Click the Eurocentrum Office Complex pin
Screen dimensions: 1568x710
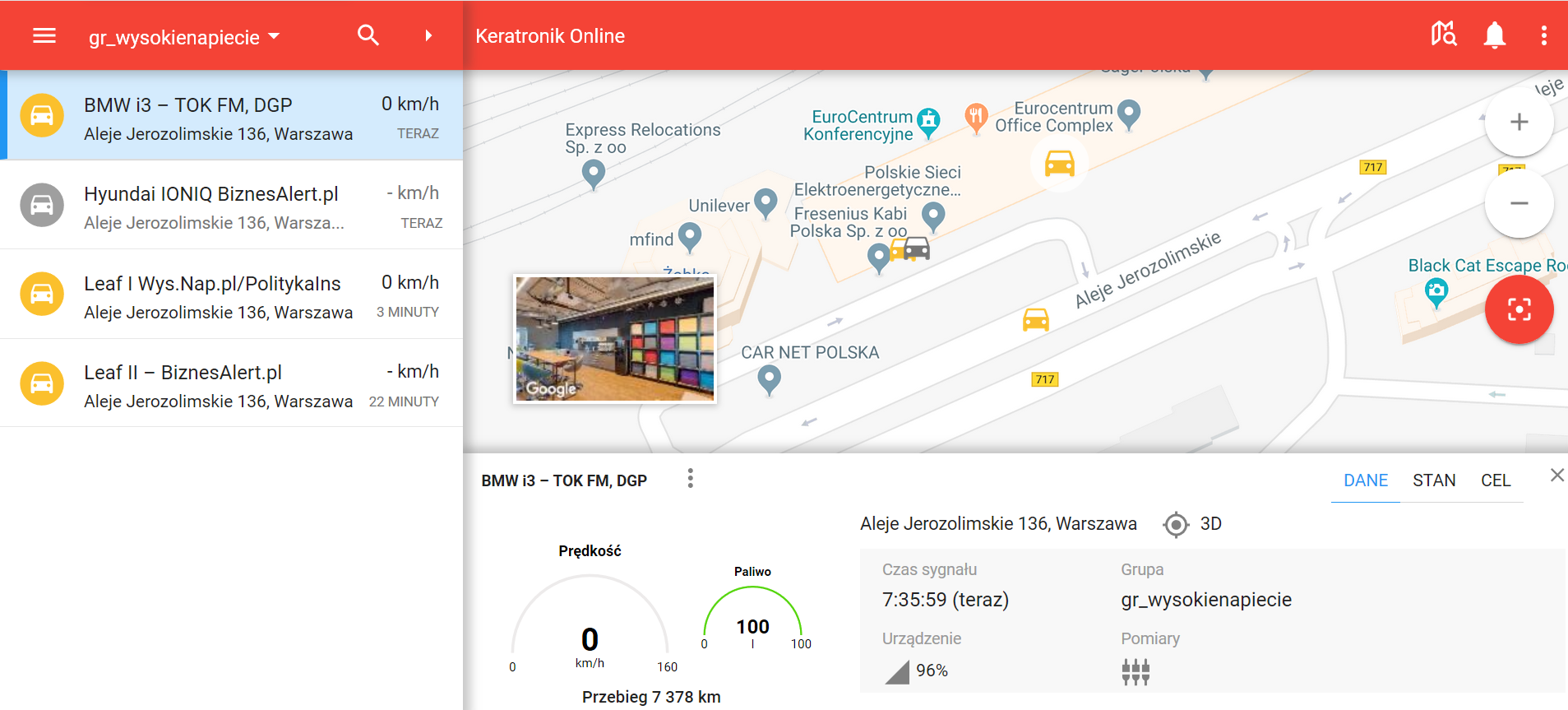tap(1130, 114)
